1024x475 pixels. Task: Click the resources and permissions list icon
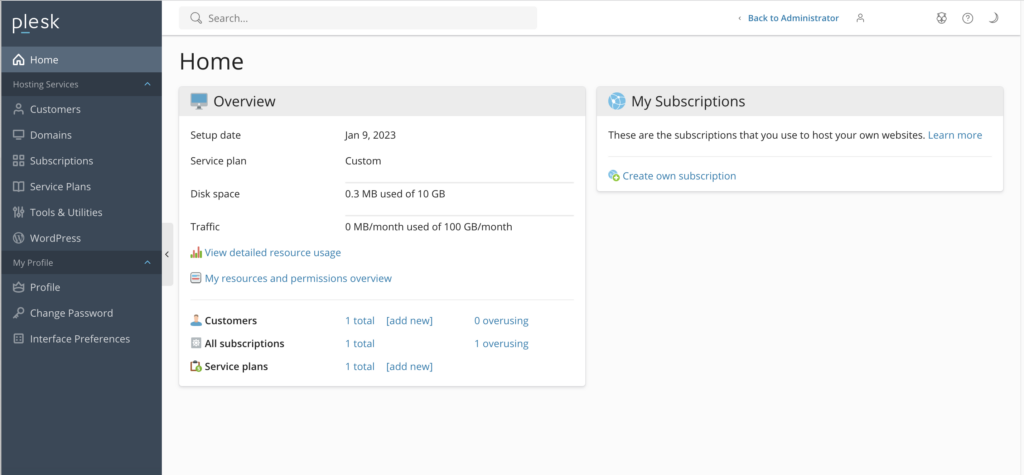point(196,278)
